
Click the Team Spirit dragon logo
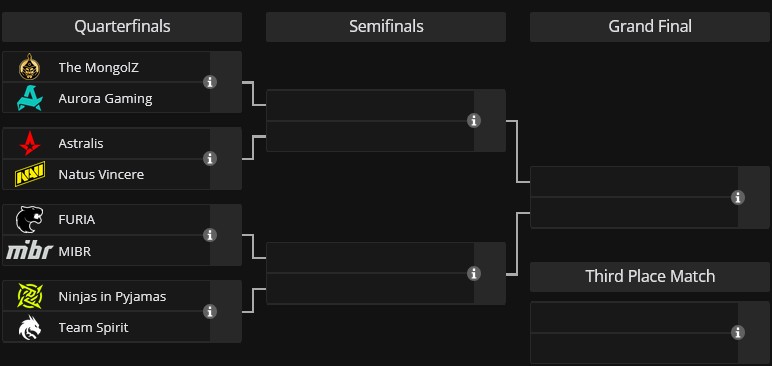pyautogui.click(x=30, y=328)
